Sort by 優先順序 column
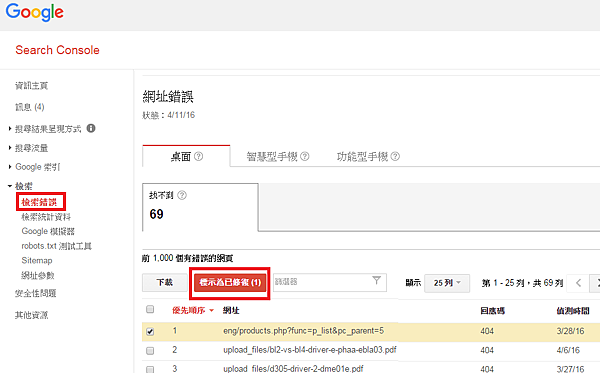Screen dimensions: 600x373 coord(192,310)
